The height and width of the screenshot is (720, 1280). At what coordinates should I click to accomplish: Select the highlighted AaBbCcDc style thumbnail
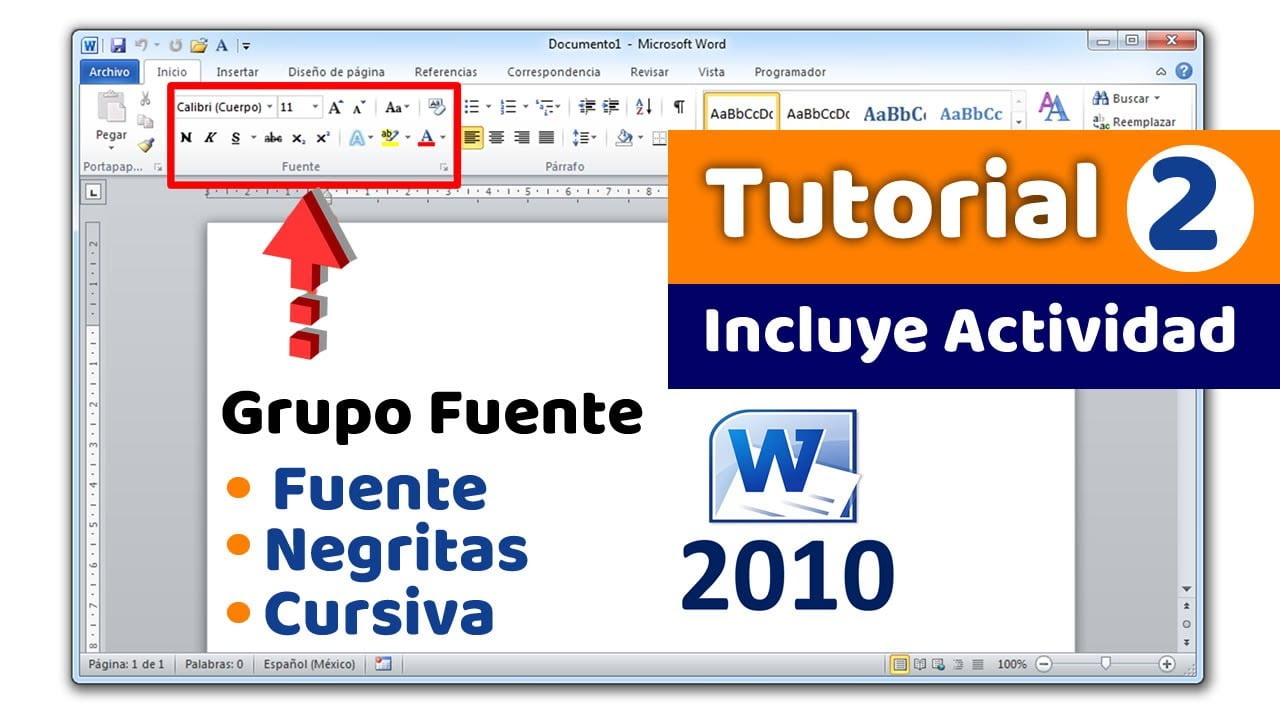(742, 113)
